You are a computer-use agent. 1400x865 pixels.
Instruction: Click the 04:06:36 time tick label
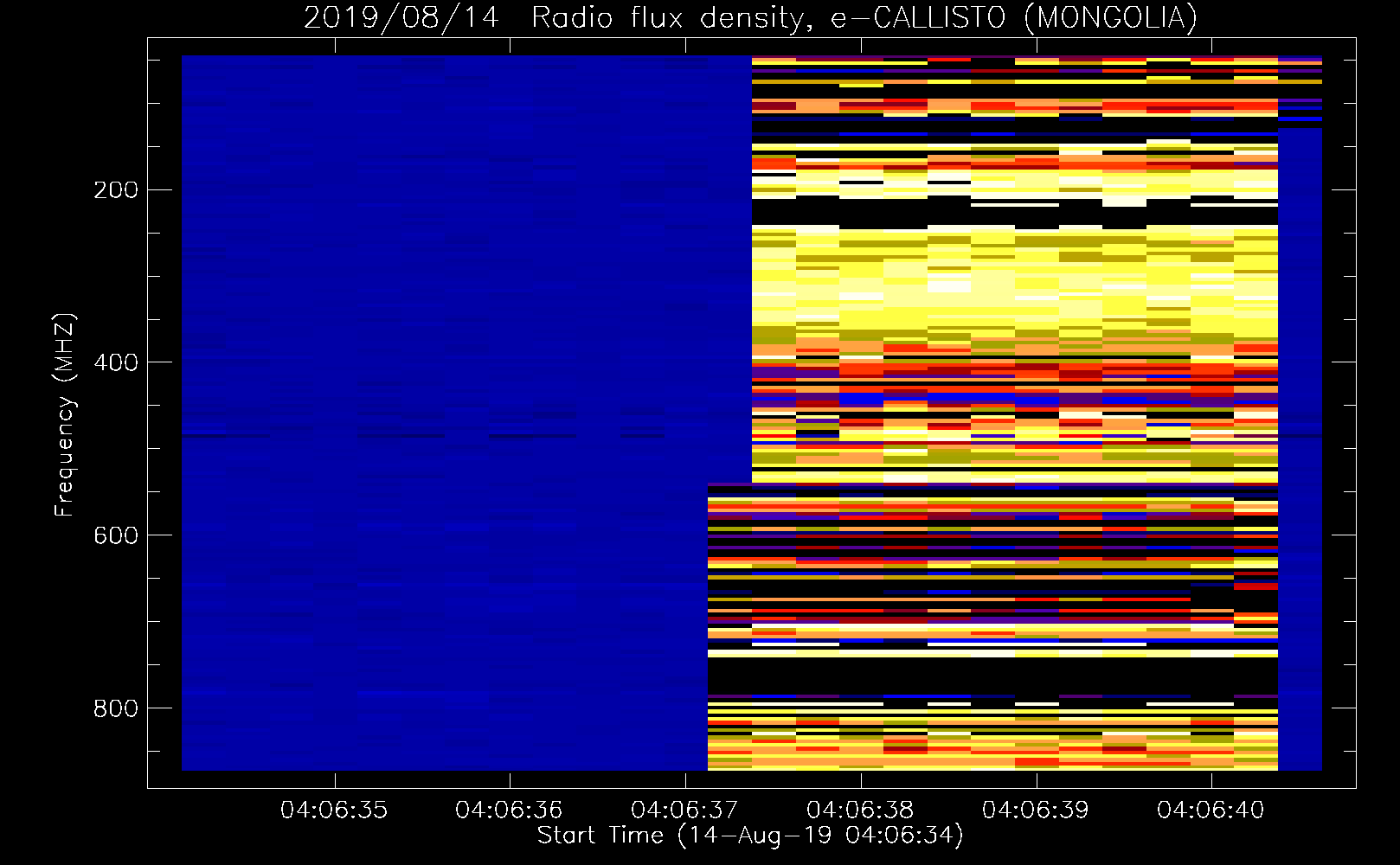[509, 811]
